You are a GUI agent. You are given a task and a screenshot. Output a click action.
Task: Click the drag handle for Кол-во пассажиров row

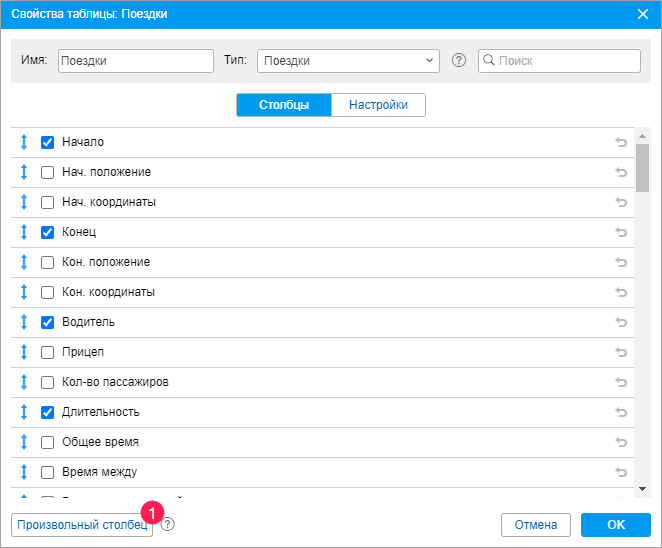pos(24,382)
